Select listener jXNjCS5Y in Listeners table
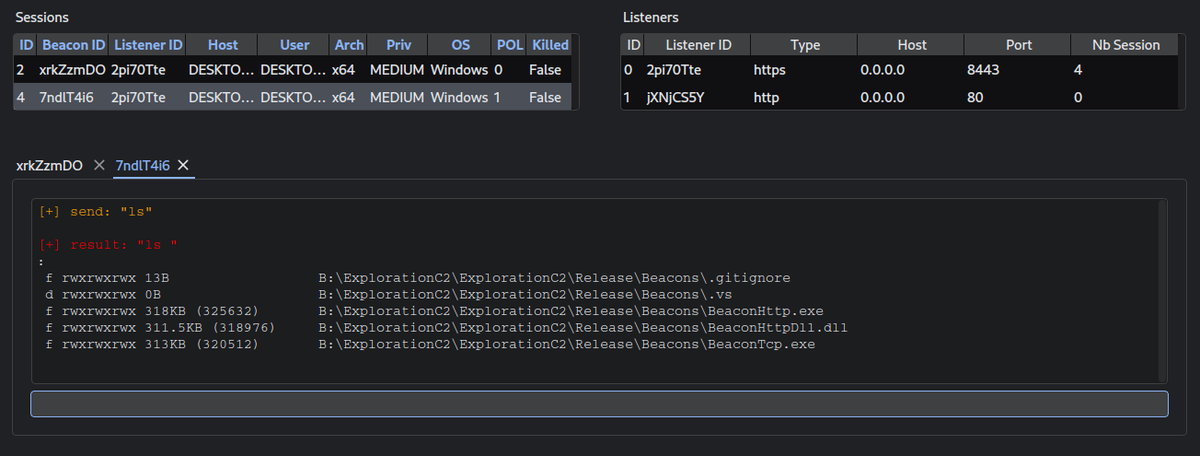Image resolution: width=1200 pixels, height=456 pixels. [x=902, y=97]
